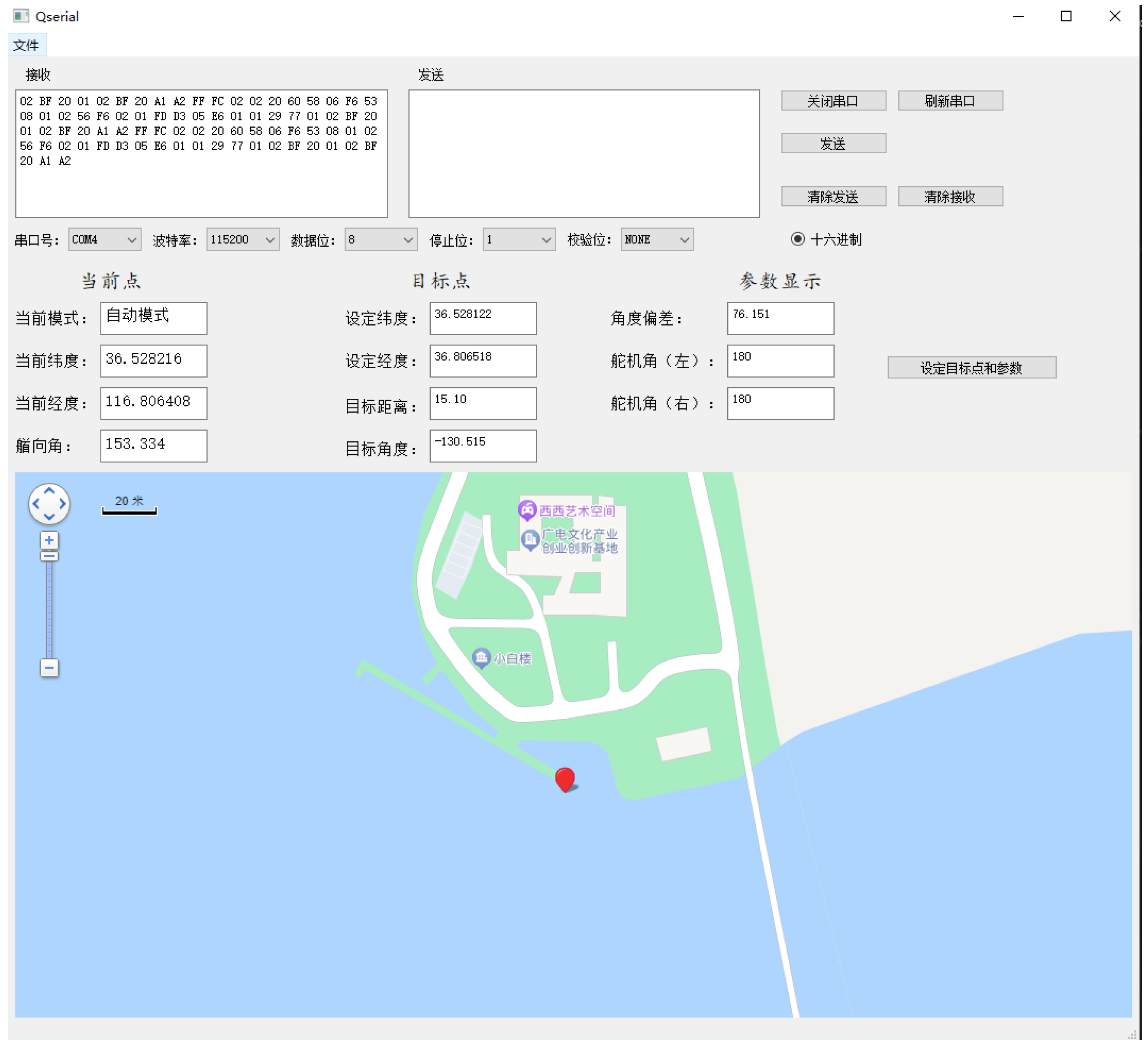Click the 关闭串口 button
The height and width of the screenshot is (1050, 1148).
tap(833, 101)
